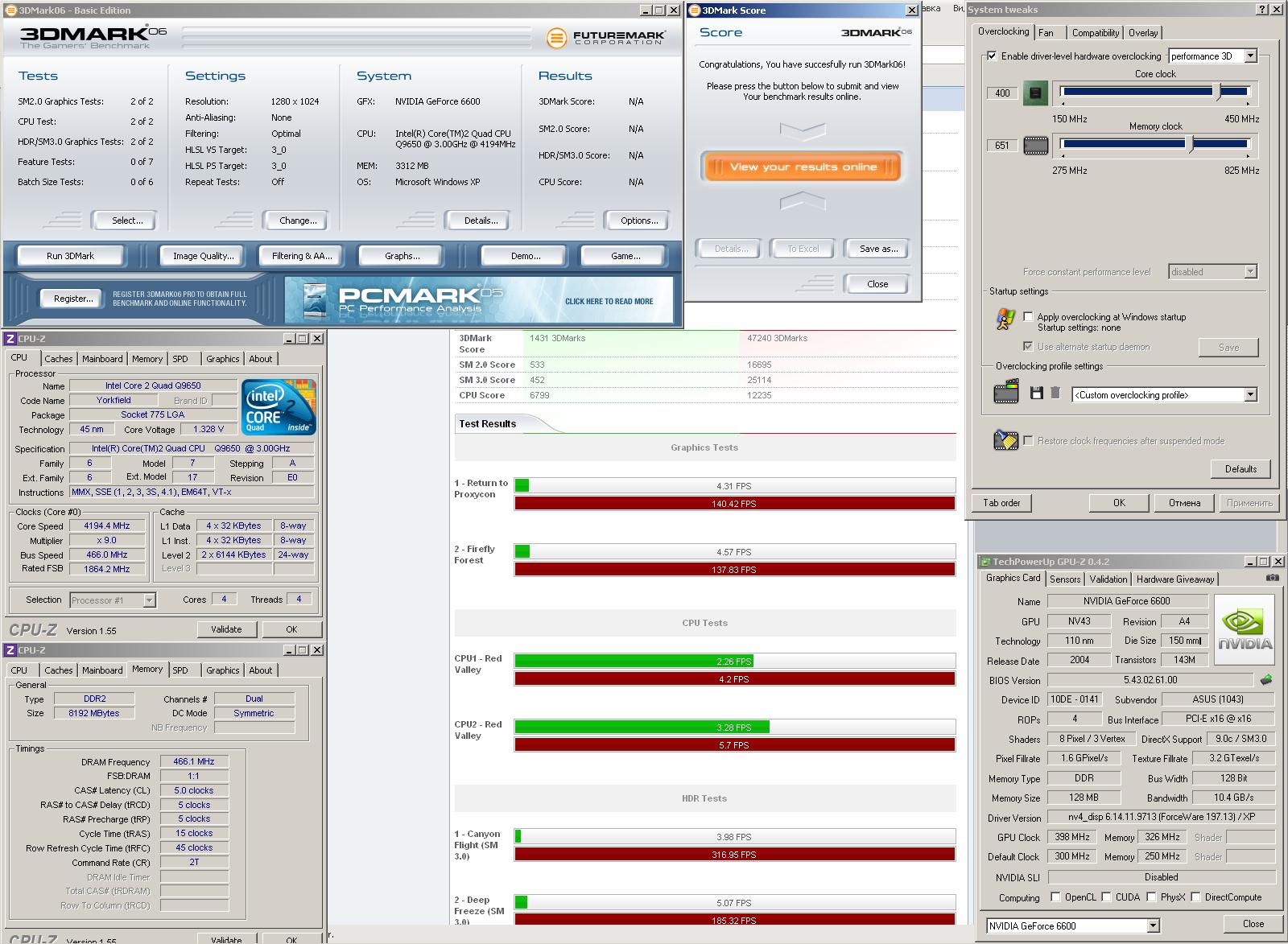Click the memory clock slider left arrow
Image resolution: width=1288 pixels, height=944 pixels.
pos(1064,155)
